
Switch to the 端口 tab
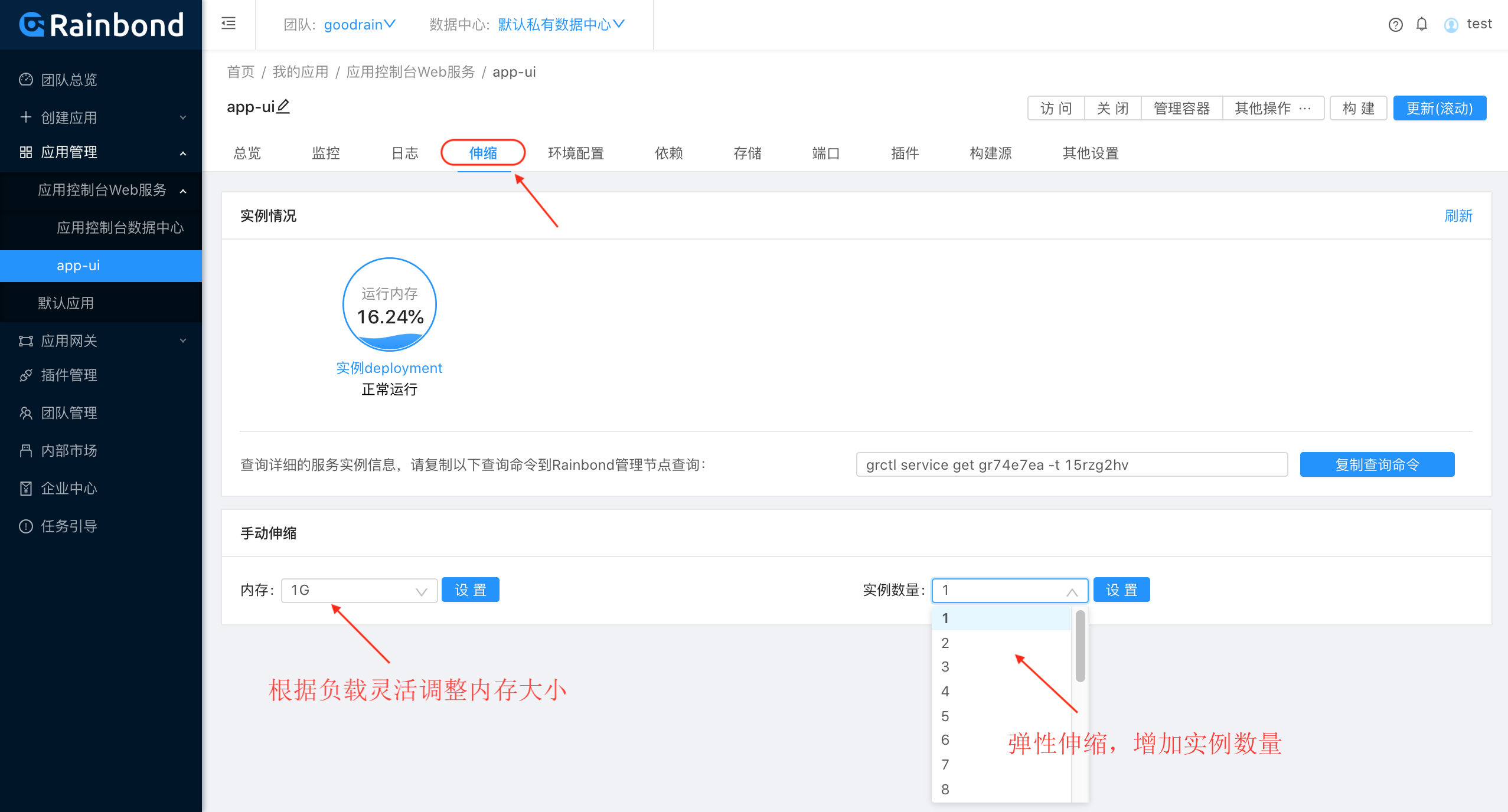[826, 153]
